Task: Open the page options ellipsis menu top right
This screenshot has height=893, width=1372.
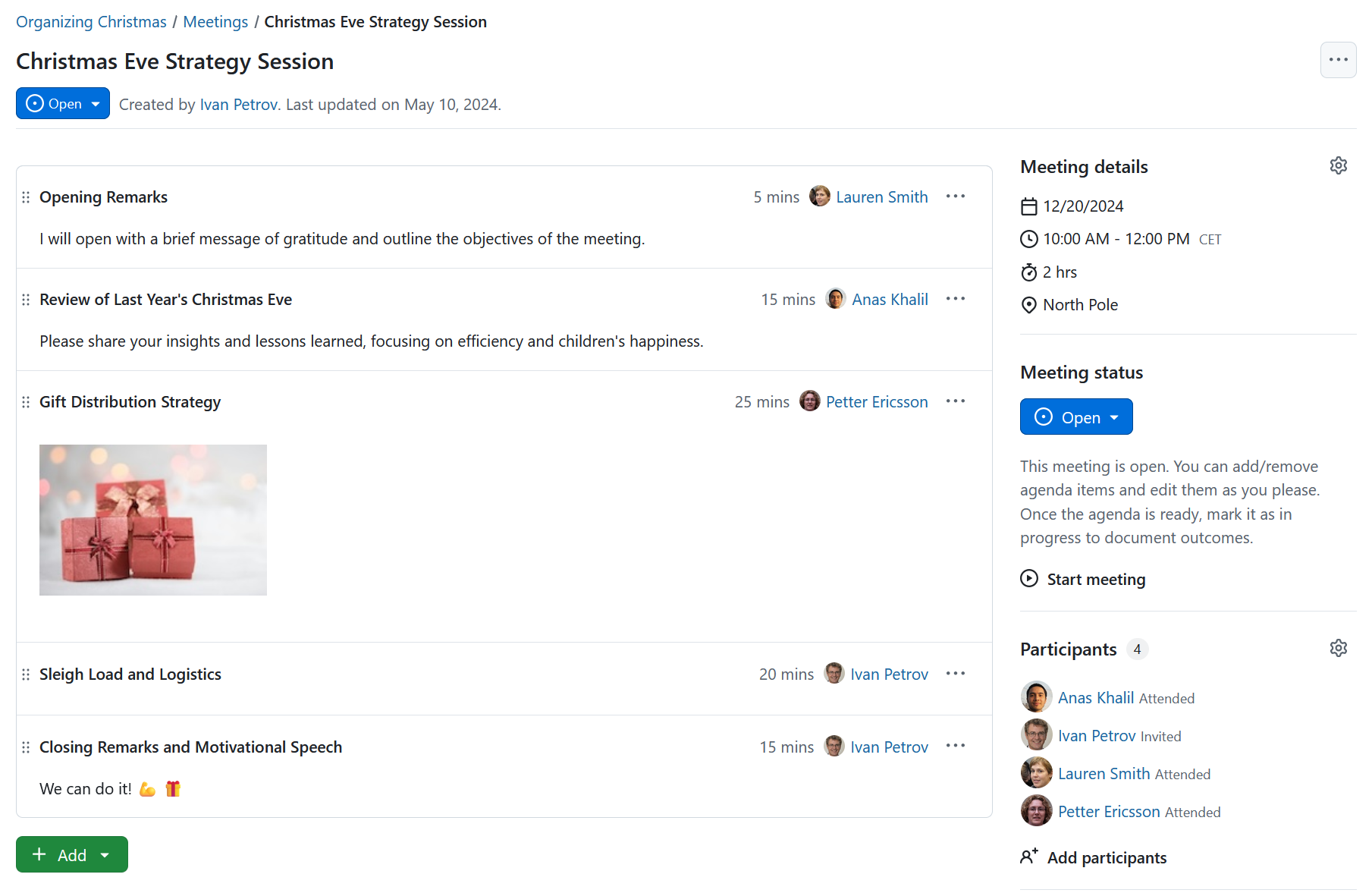Action: (x=1338, y=60)
